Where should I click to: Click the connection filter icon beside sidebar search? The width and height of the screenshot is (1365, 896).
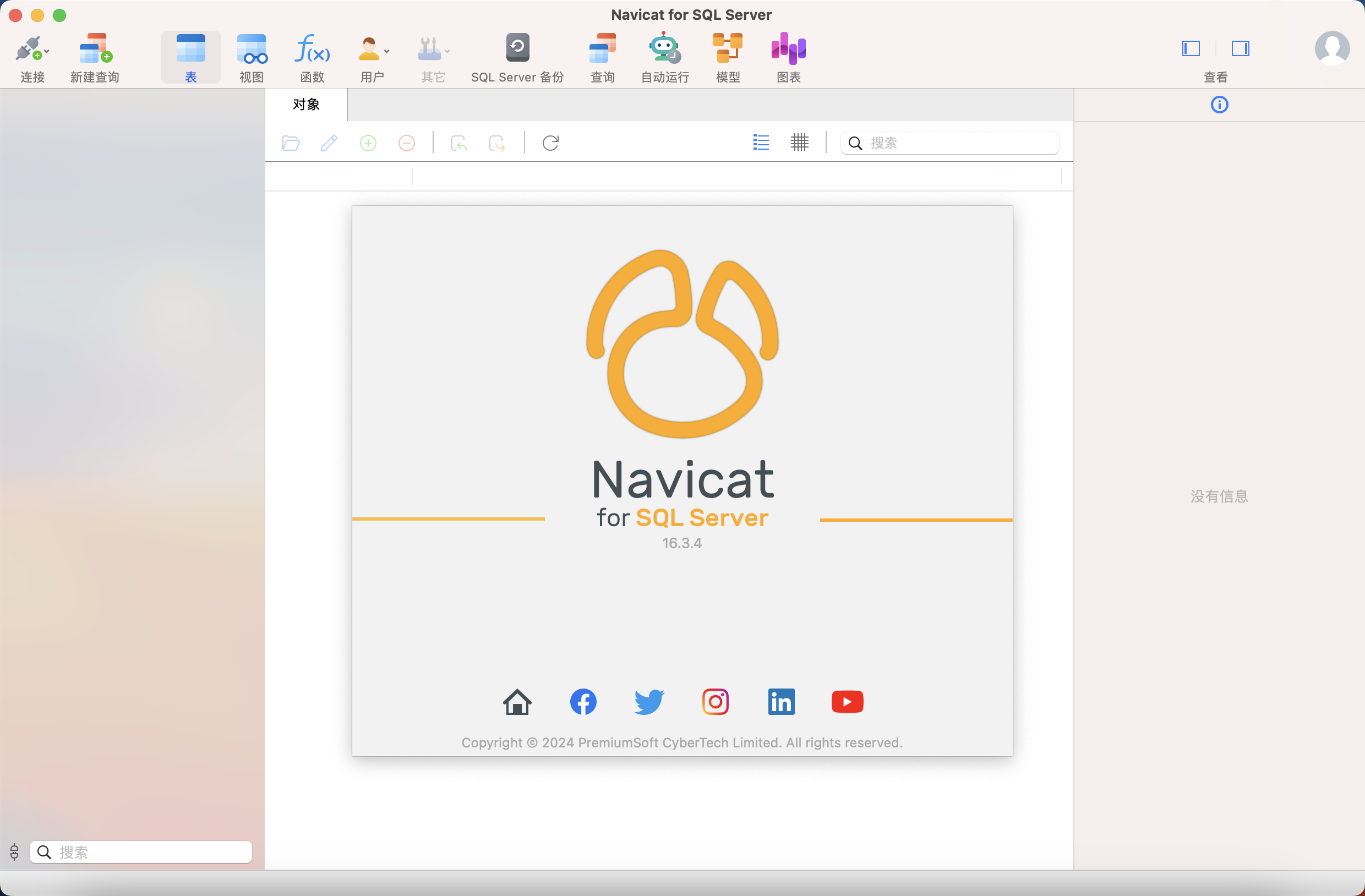click(x=14, y=852)
